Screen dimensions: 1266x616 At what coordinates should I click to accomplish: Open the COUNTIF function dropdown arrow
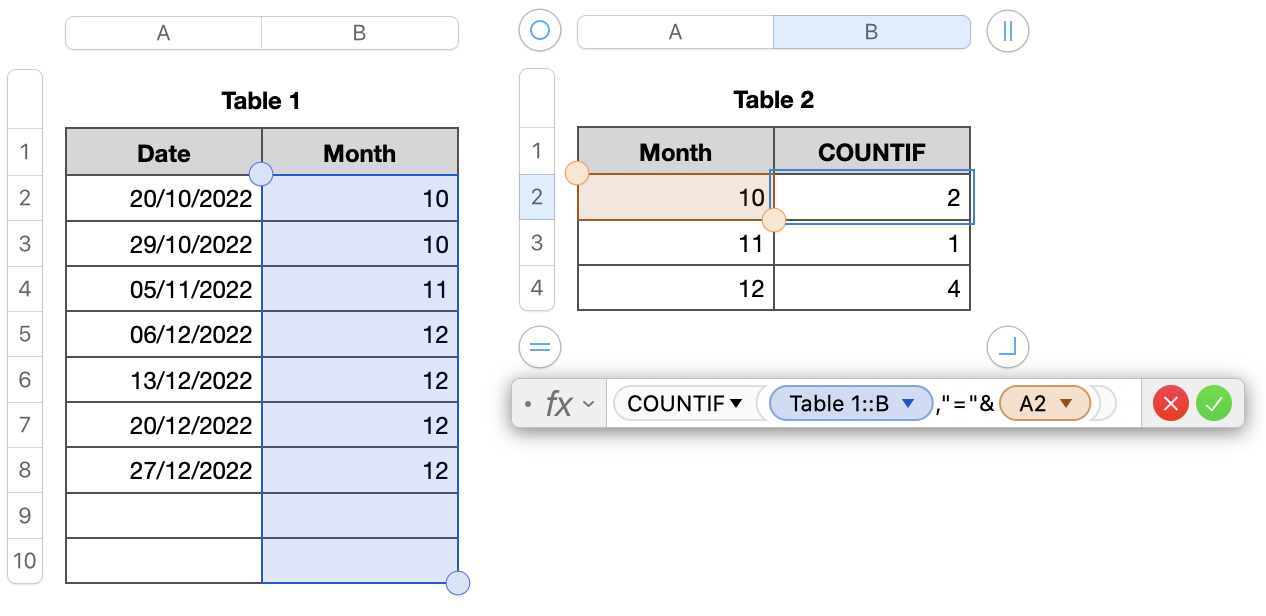[737, 404]
